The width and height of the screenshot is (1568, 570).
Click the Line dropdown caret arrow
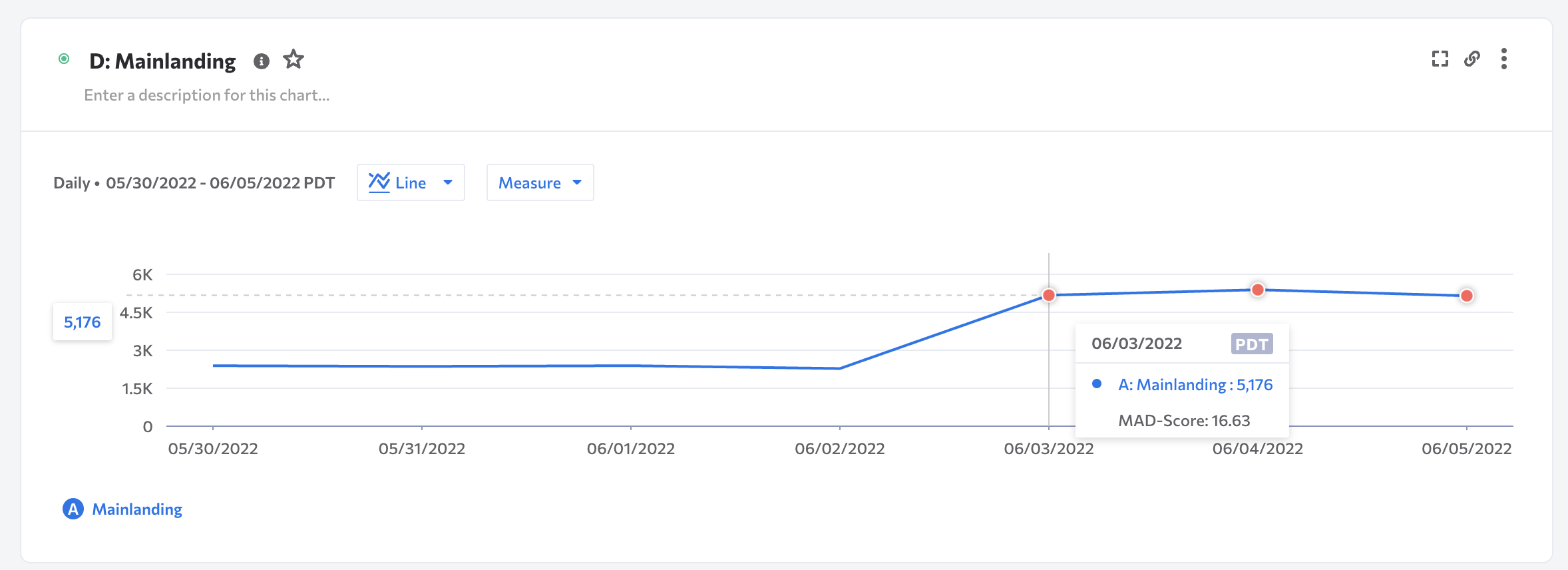click(448, 182)
